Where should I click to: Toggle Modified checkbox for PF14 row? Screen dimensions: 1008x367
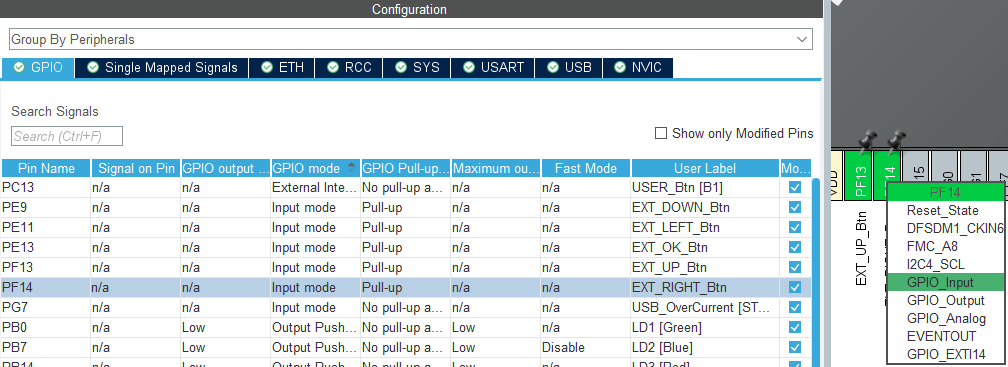[x=795, y=287]
